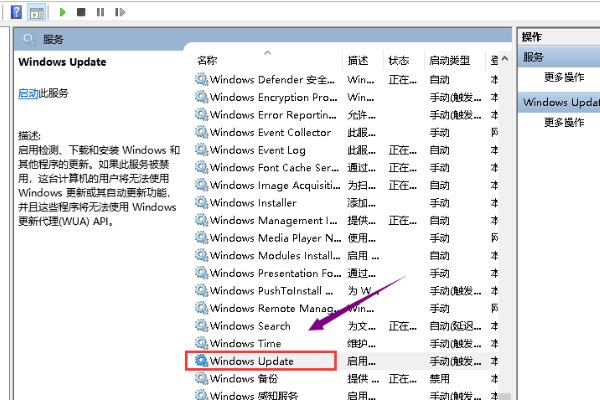The image size is (600, 400).
Task: Click the gear icon of Windows Remote Manag...
Action: click(201, 308)
